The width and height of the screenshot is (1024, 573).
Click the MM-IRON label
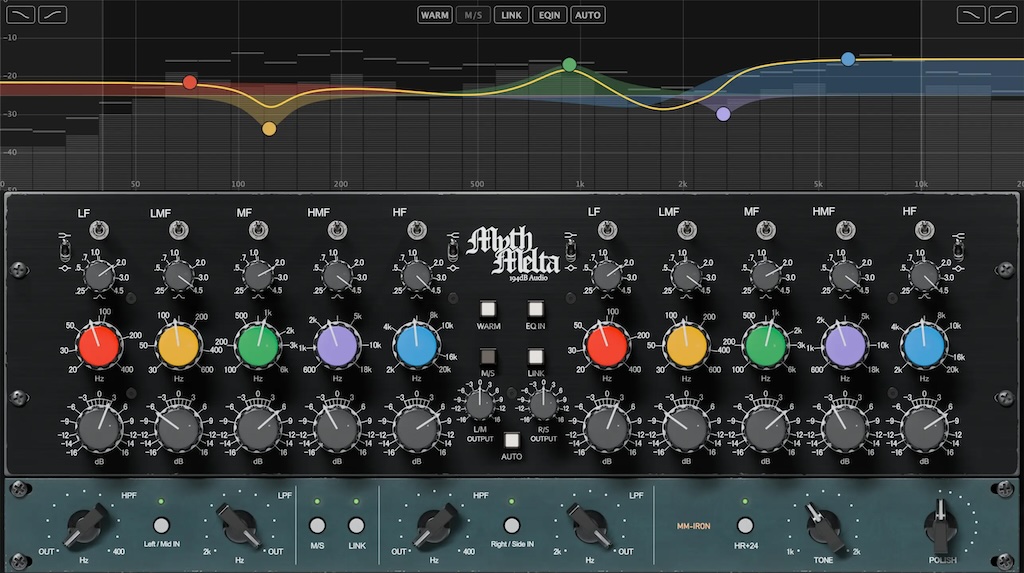693,526
